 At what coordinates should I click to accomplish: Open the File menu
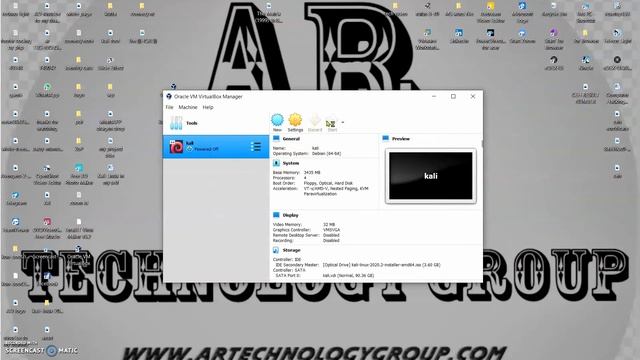pyautogui.click(x=169, y=107)
